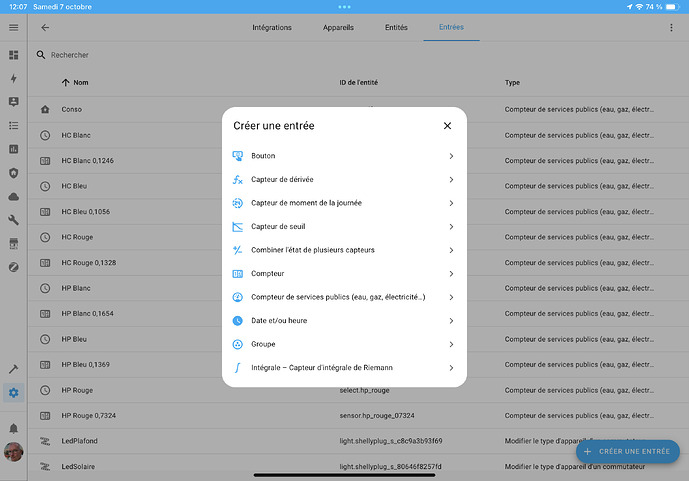Open the Logbook list sidebar icon

point(14,126)
